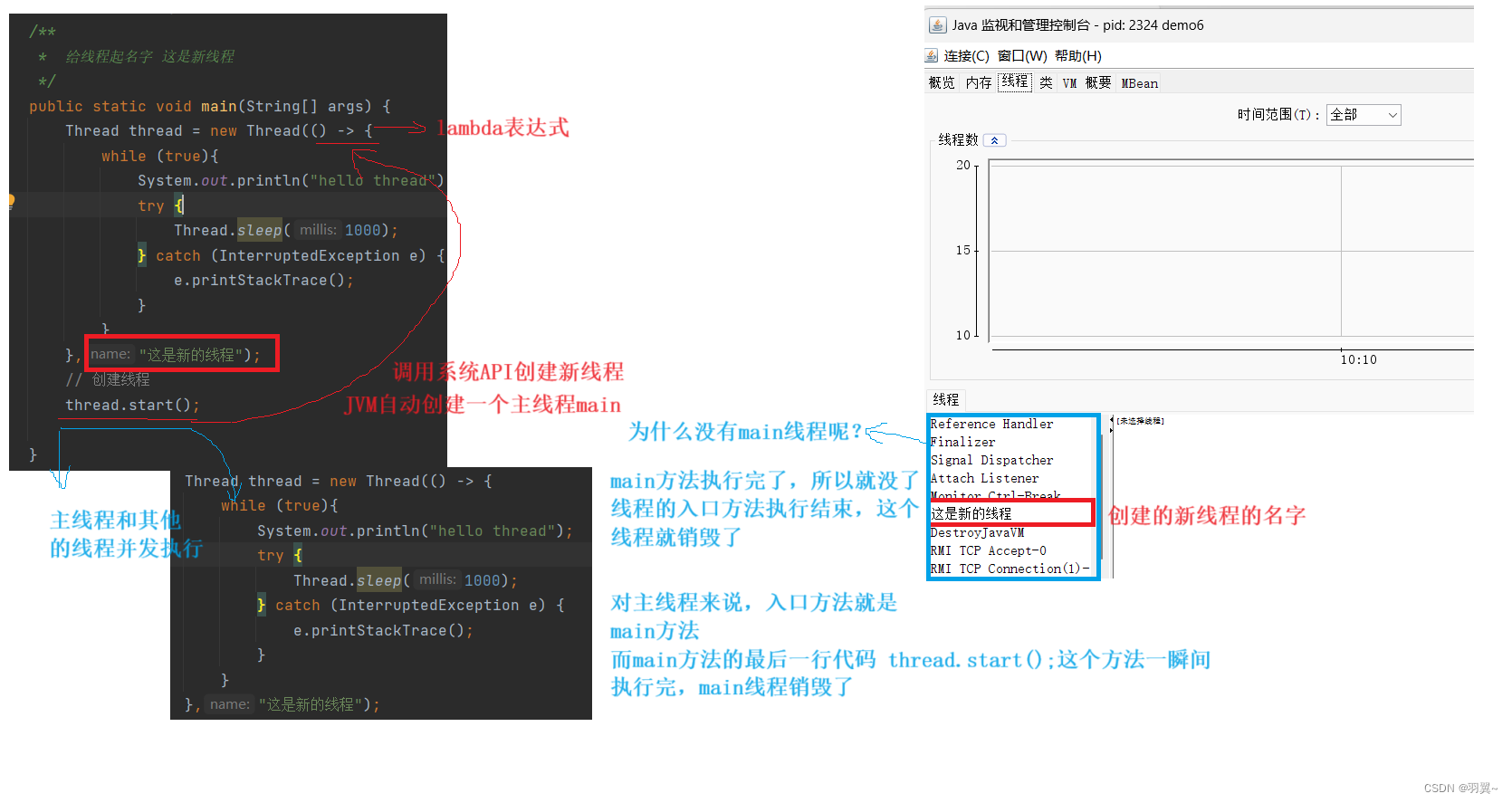Click the 10:10 time label on the chart axis
The image size is (1512, 803).
[1358, 359]
